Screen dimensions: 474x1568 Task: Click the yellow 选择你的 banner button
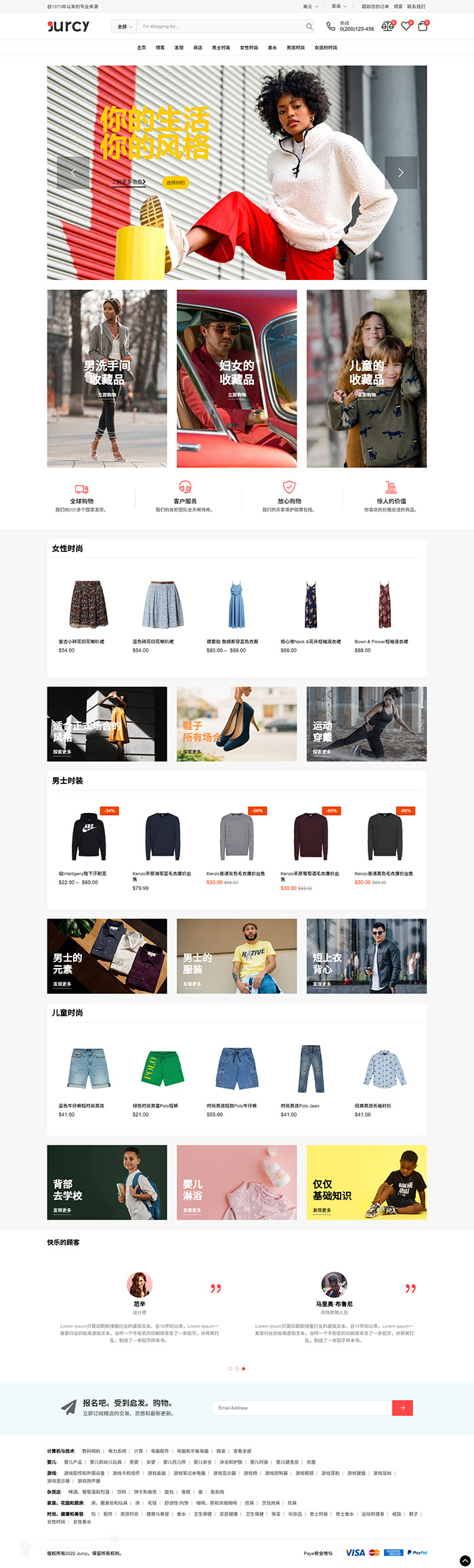coord(175,183)
